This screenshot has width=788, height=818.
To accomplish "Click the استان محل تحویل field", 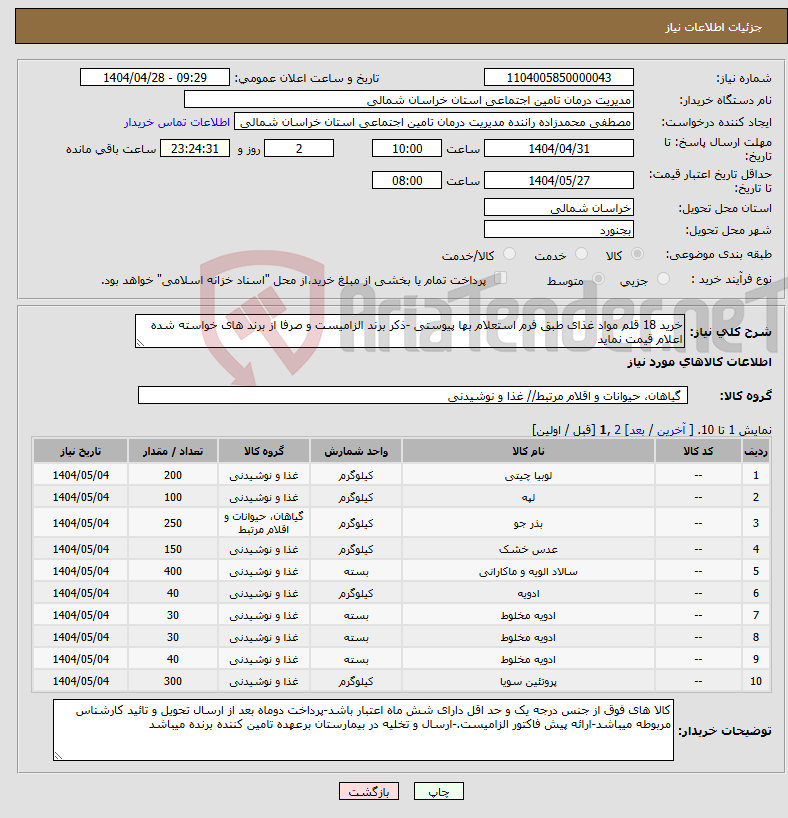I will pyautogui.click(x=558, y=208).
